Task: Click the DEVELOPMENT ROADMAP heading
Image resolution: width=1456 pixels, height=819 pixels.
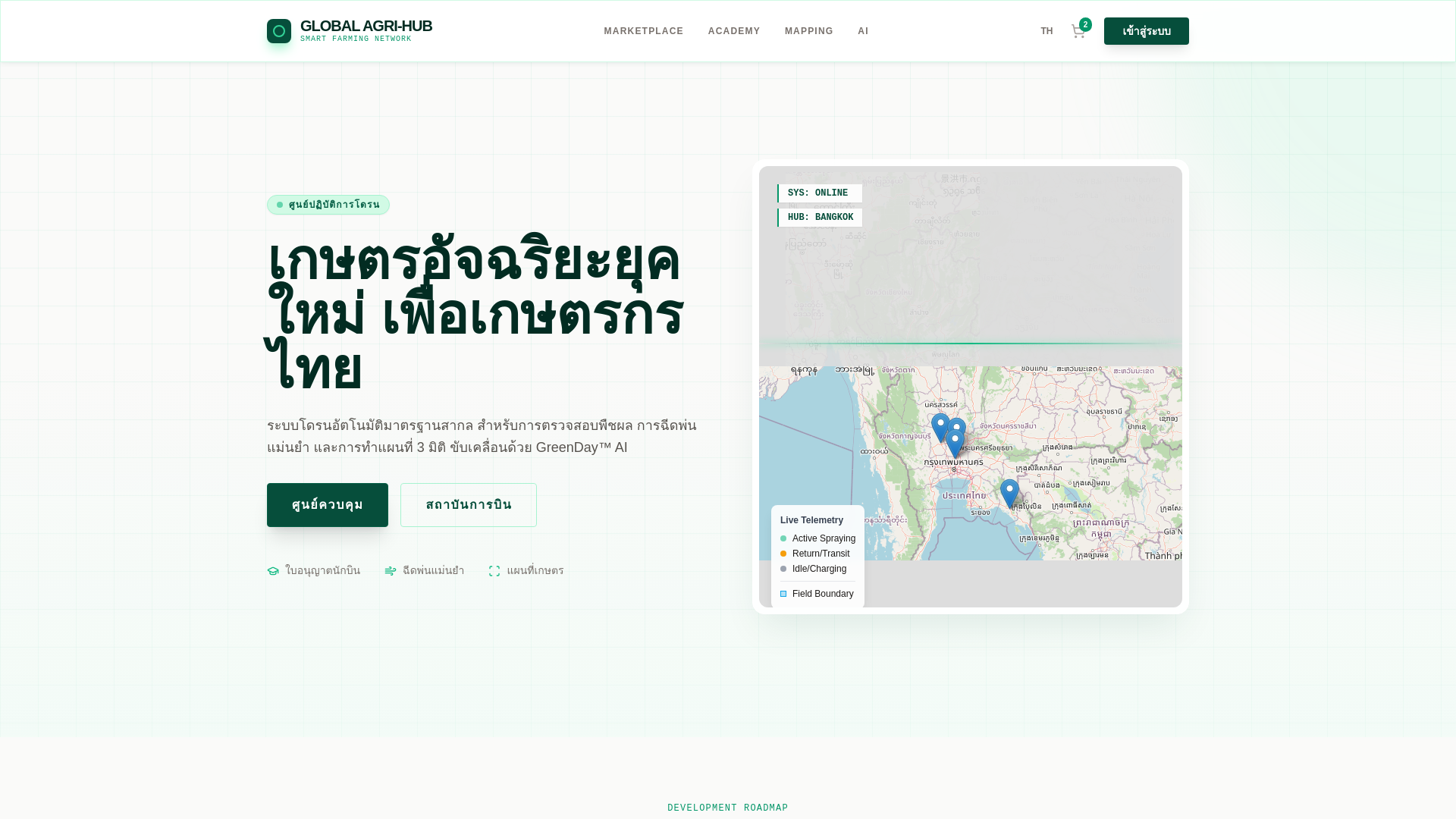Action: tap(728, 808)
